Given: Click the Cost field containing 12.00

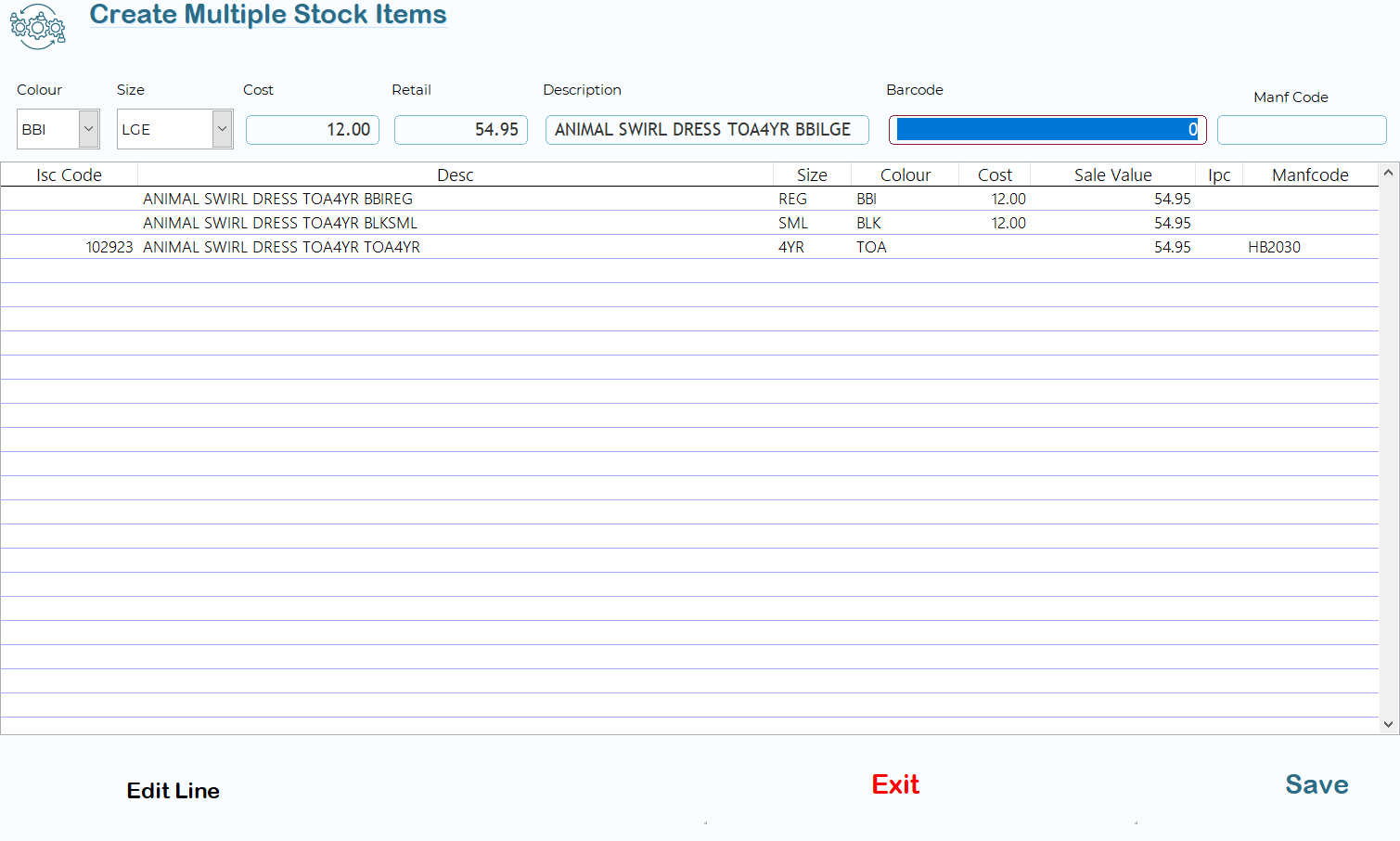Looking at the screenshot, I should point(313,130).
